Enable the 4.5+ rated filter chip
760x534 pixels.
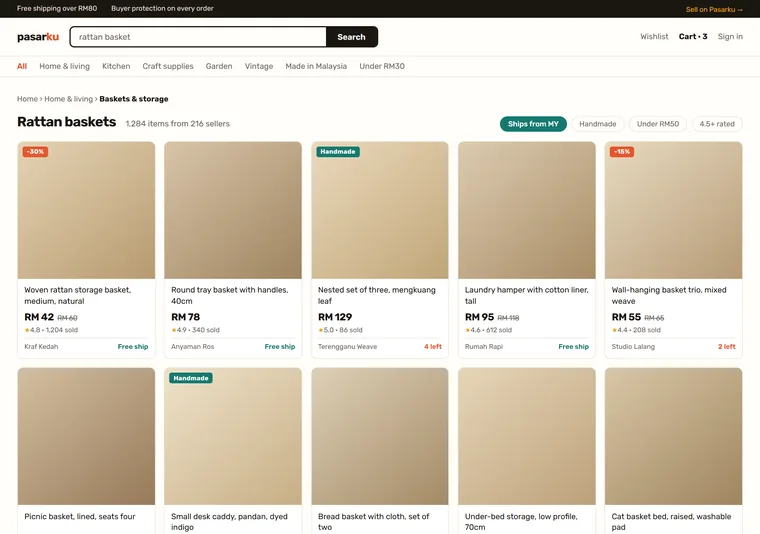point(717,124)
